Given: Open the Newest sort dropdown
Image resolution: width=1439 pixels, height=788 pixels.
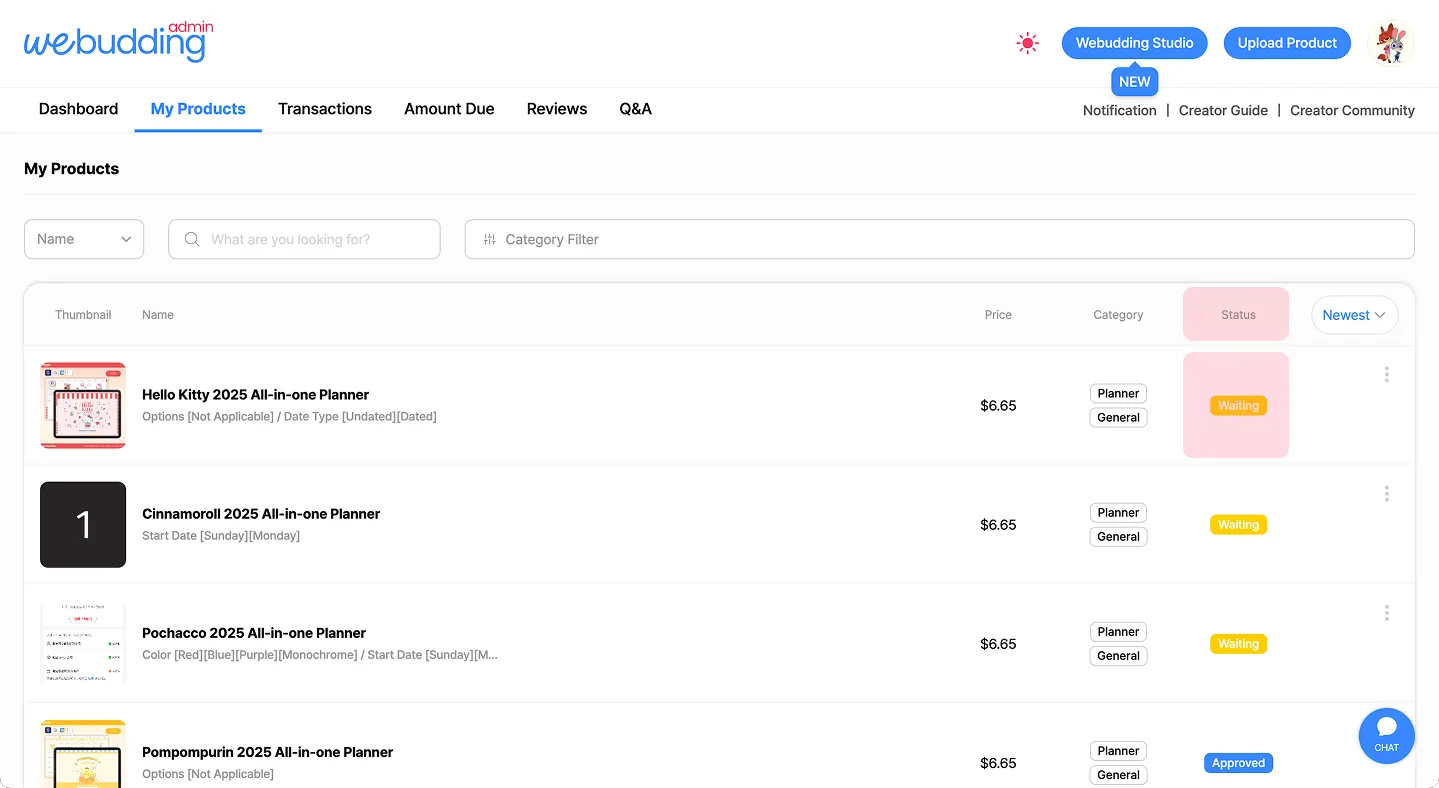Looking at the screenshot, I should tap(1354, 315).
